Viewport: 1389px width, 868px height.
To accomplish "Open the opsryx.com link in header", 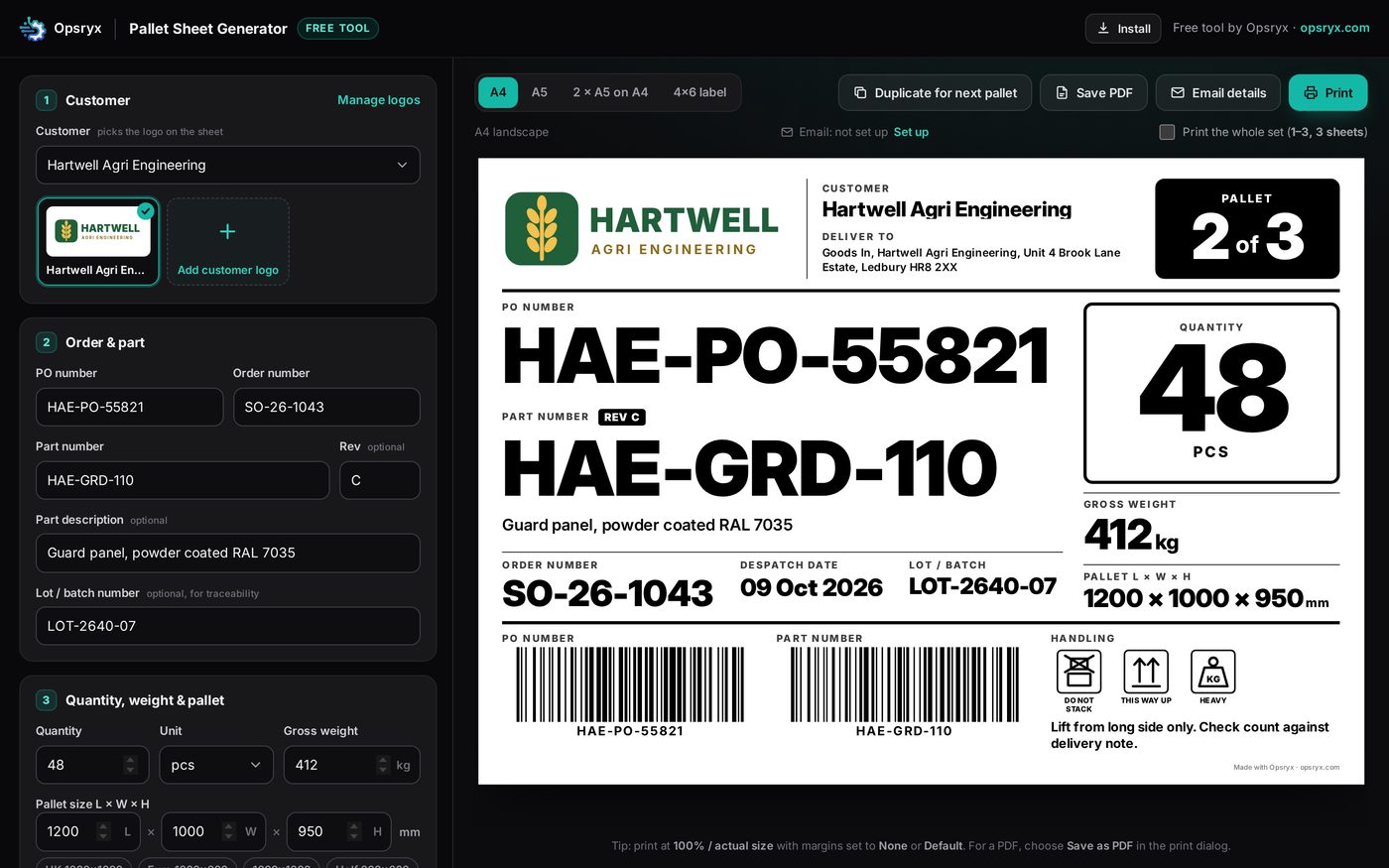I will click(1334, 28).
